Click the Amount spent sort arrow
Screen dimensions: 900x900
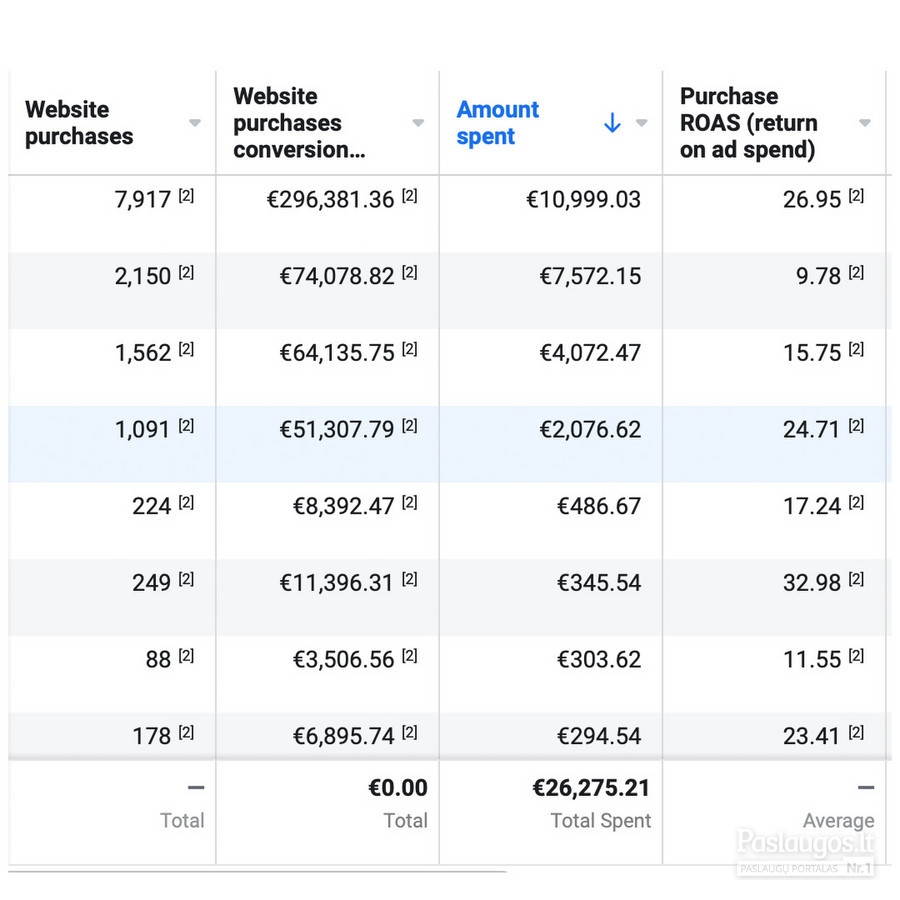(x=612, y=123)
